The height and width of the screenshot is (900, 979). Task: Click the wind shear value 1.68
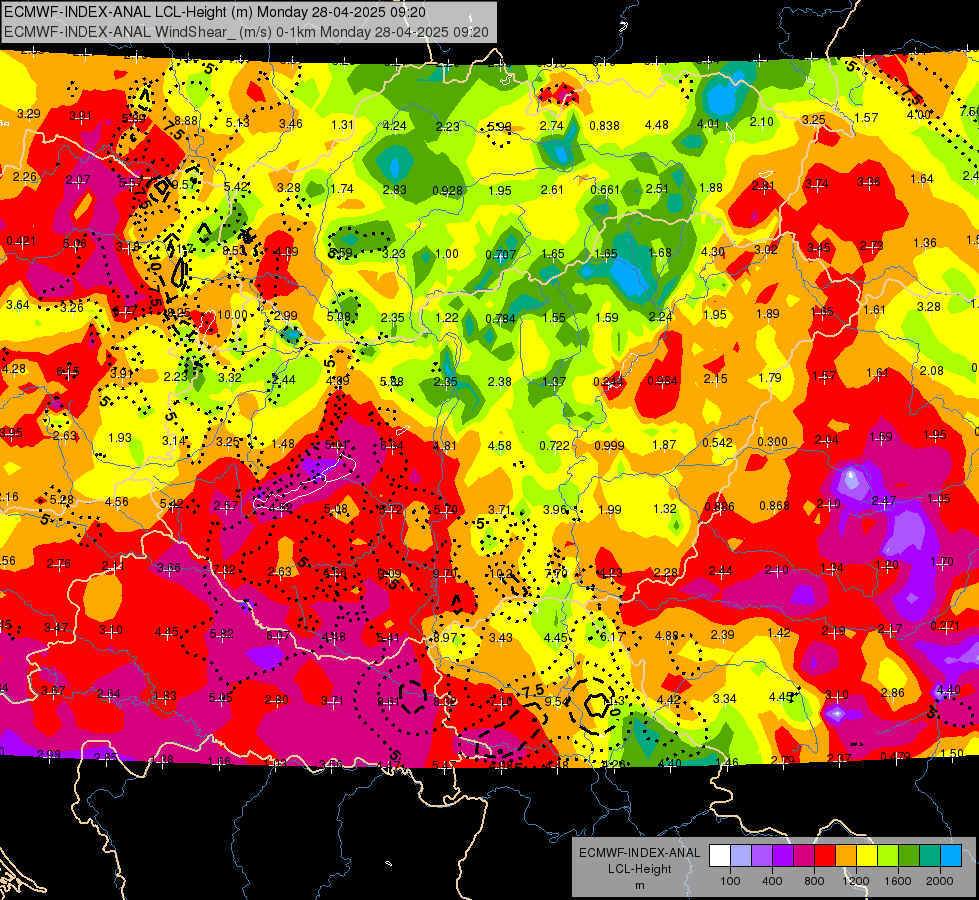660,252
